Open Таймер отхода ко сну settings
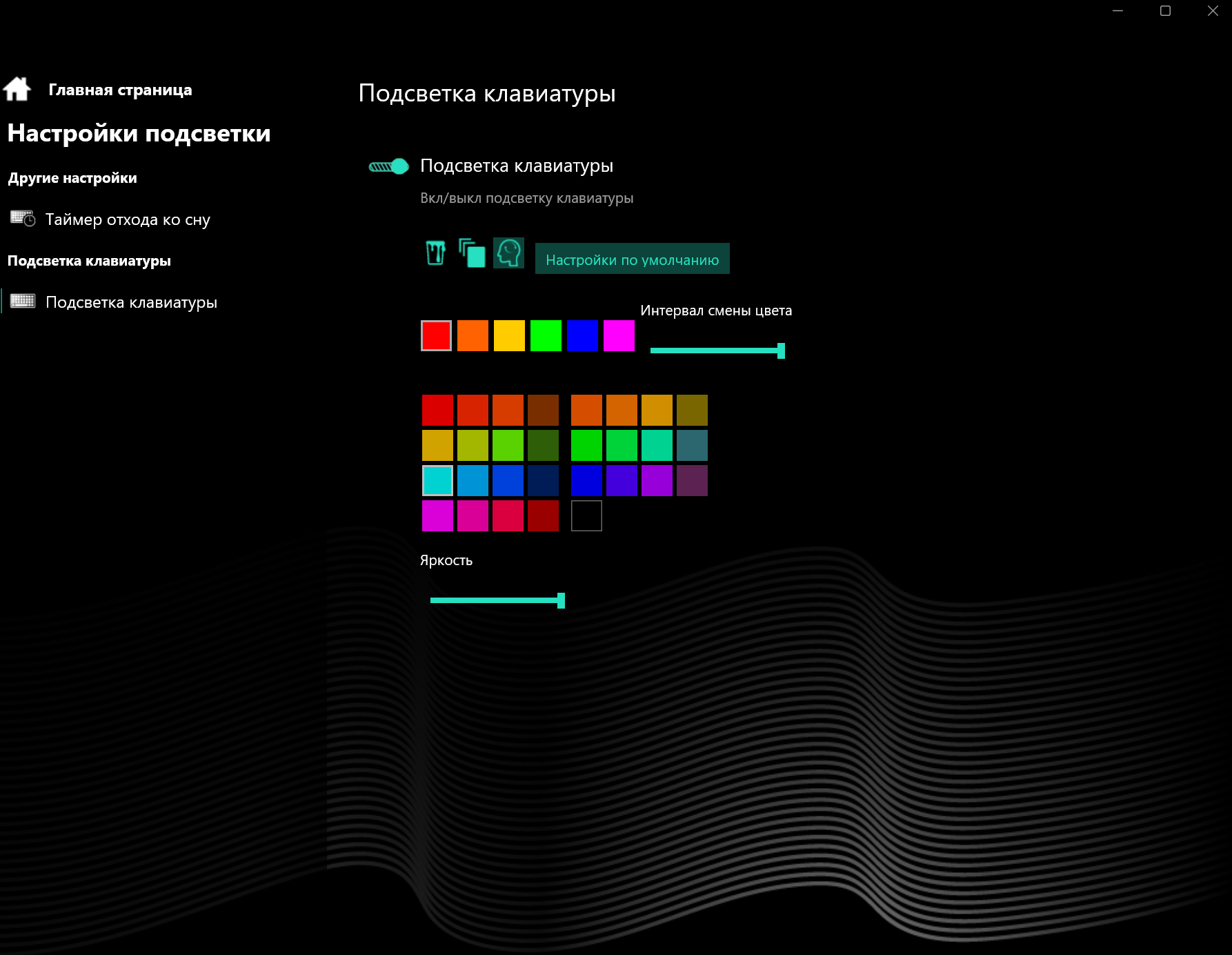 (x=128, y=219)
